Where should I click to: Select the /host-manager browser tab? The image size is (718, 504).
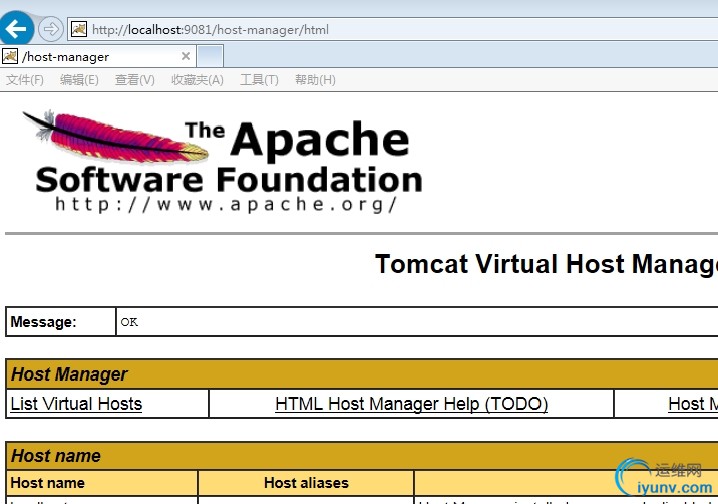[98, 56]
